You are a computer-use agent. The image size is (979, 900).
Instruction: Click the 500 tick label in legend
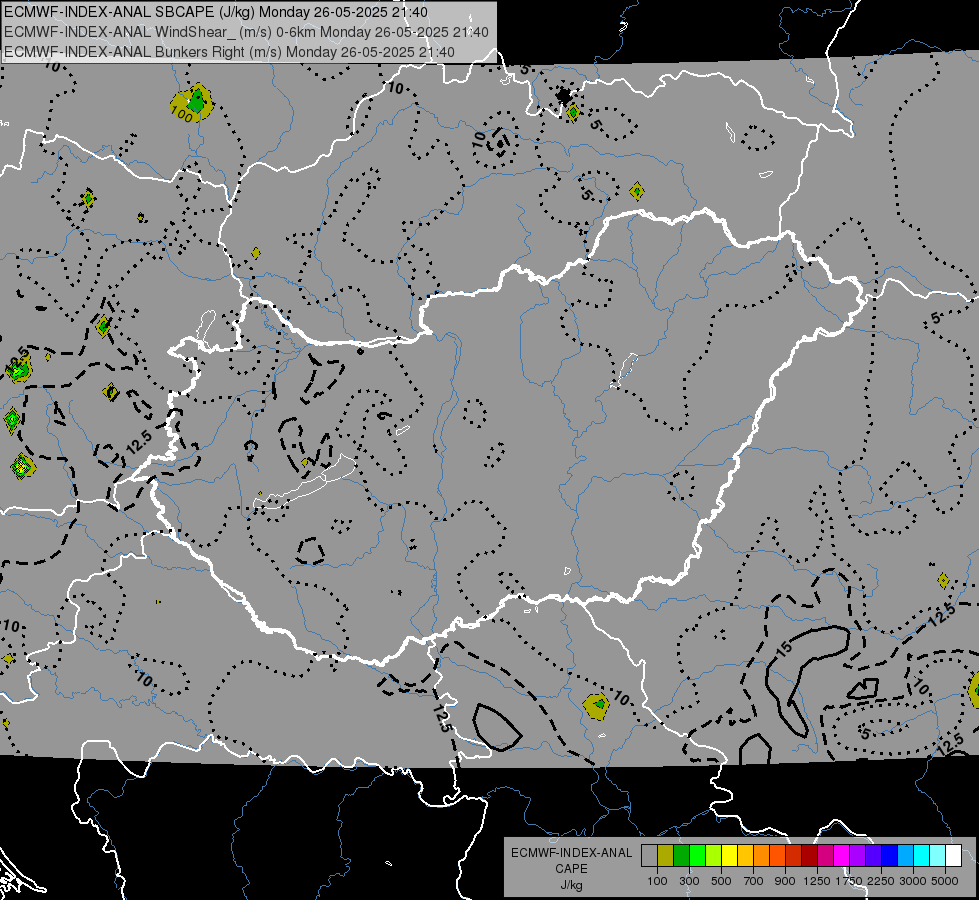(721, 881)
